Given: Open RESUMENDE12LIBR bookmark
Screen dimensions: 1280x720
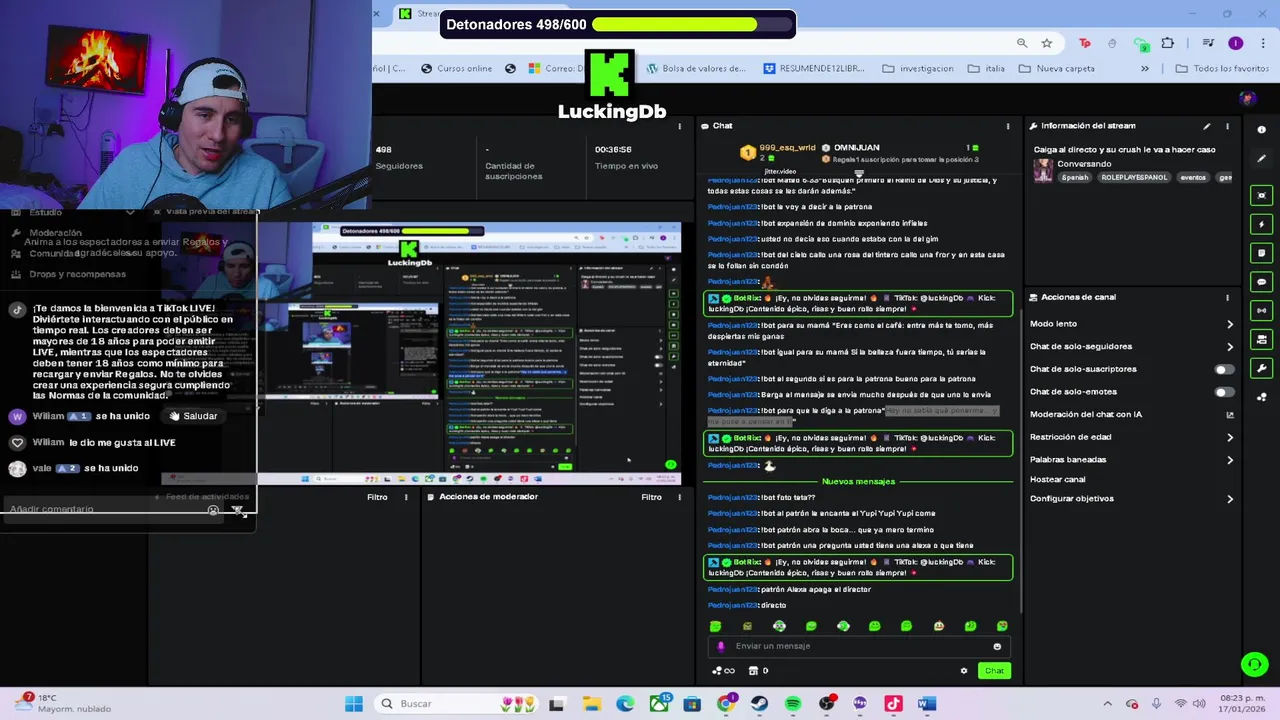Looking at the screenshot, I should pyautogui.click(x=814, y=69).
